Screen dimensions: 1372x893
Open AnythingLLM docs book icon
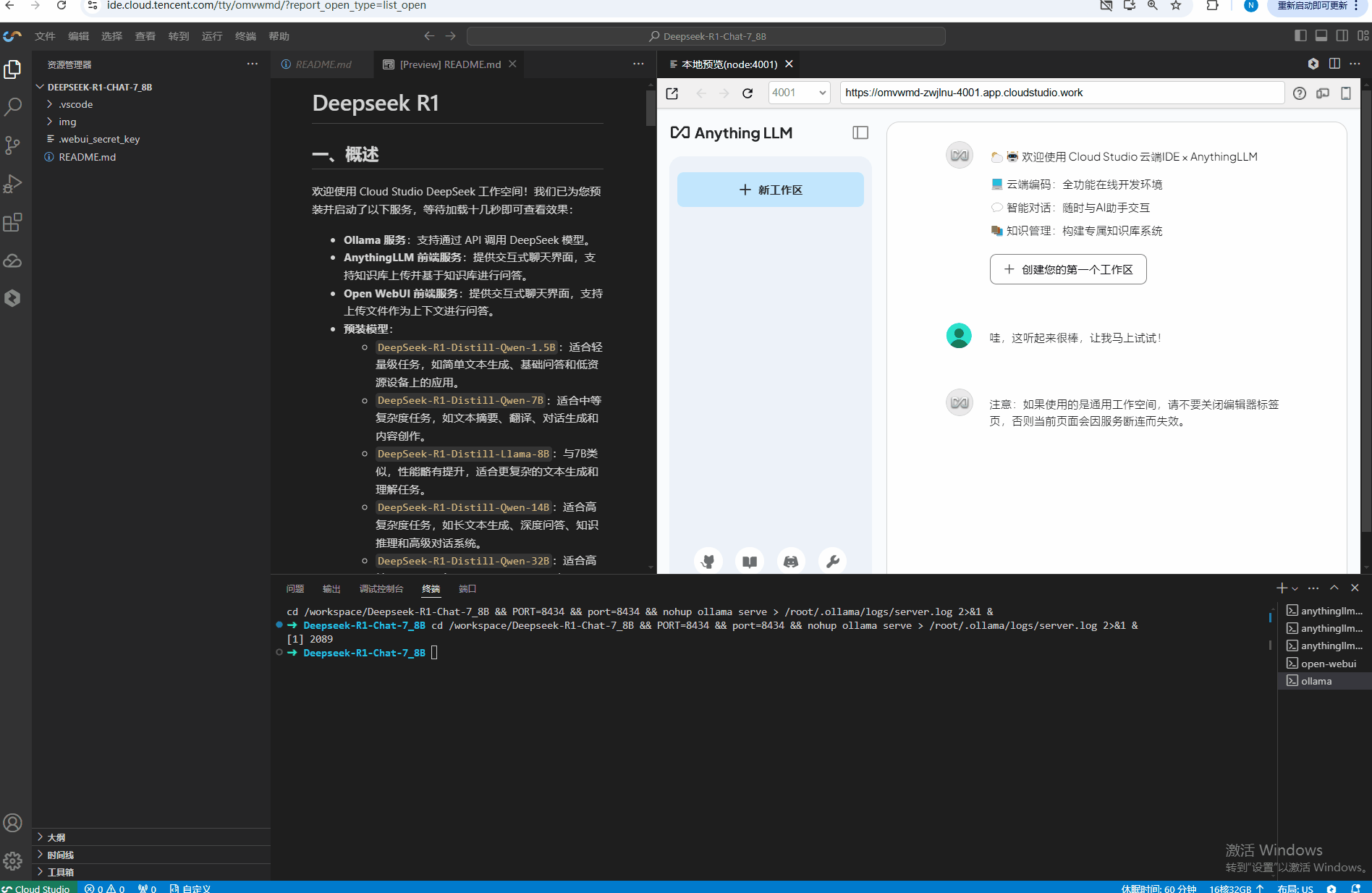pyautogui.click(x=750, y=561)
